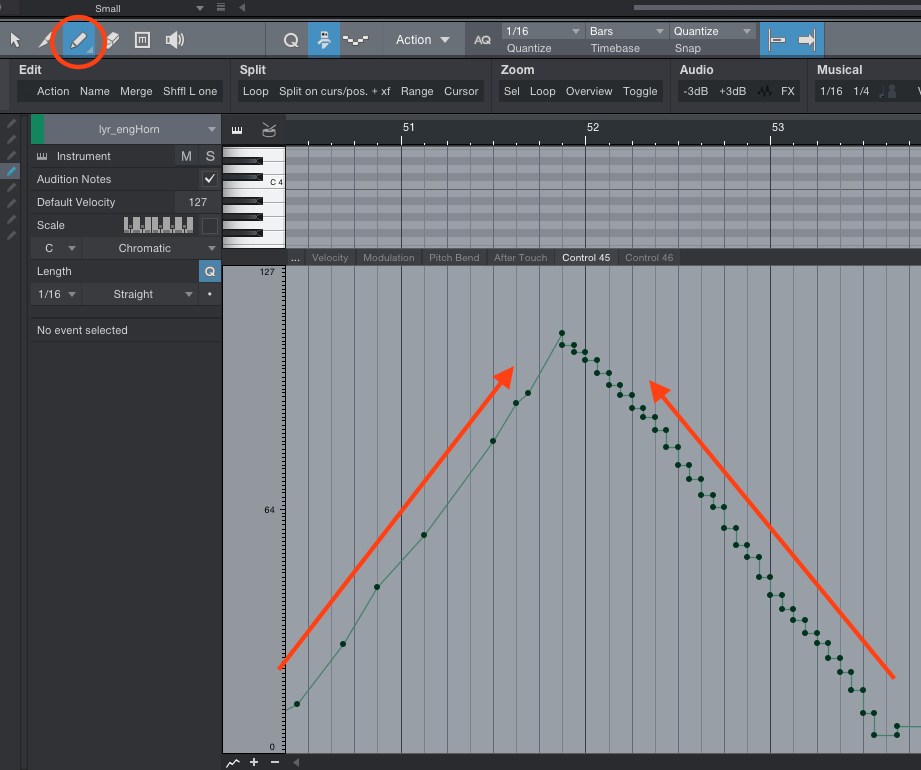The image size is (921, 770).
Task: Click the Quantize Q icon in toolbar
Action: tap(291, 40)
